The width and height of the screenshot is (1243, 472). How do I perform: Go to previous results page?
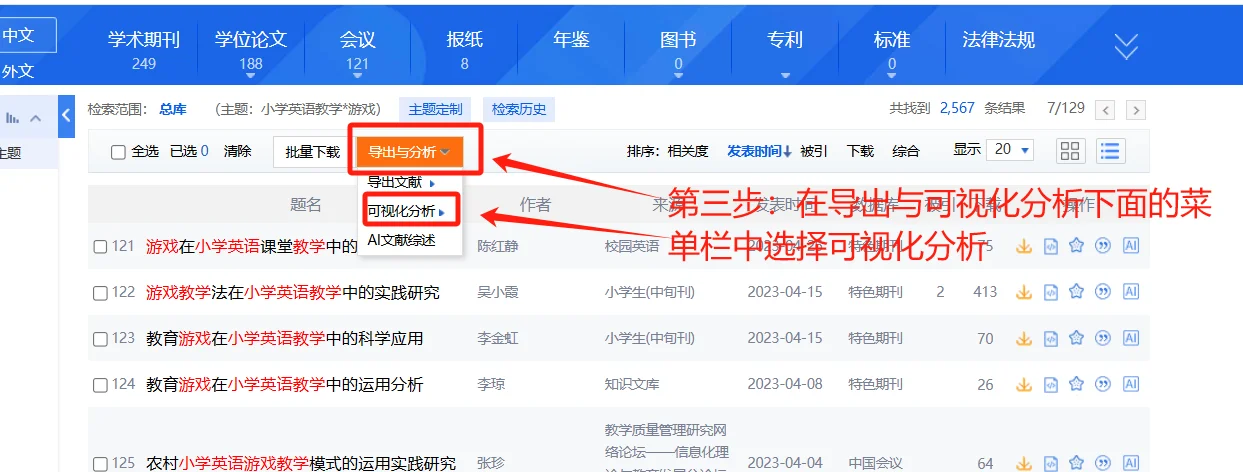coord(1105,109)
